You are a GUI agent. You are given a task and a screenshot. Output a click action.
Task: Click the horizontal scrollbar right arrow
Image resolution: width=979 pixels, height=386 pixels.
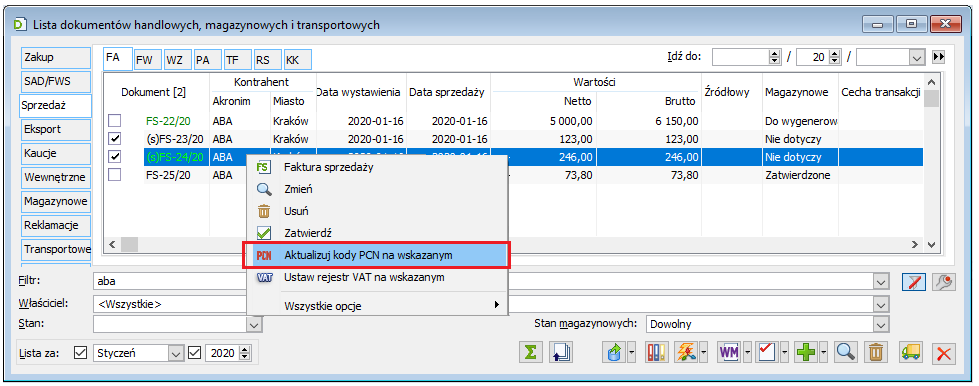915,244
